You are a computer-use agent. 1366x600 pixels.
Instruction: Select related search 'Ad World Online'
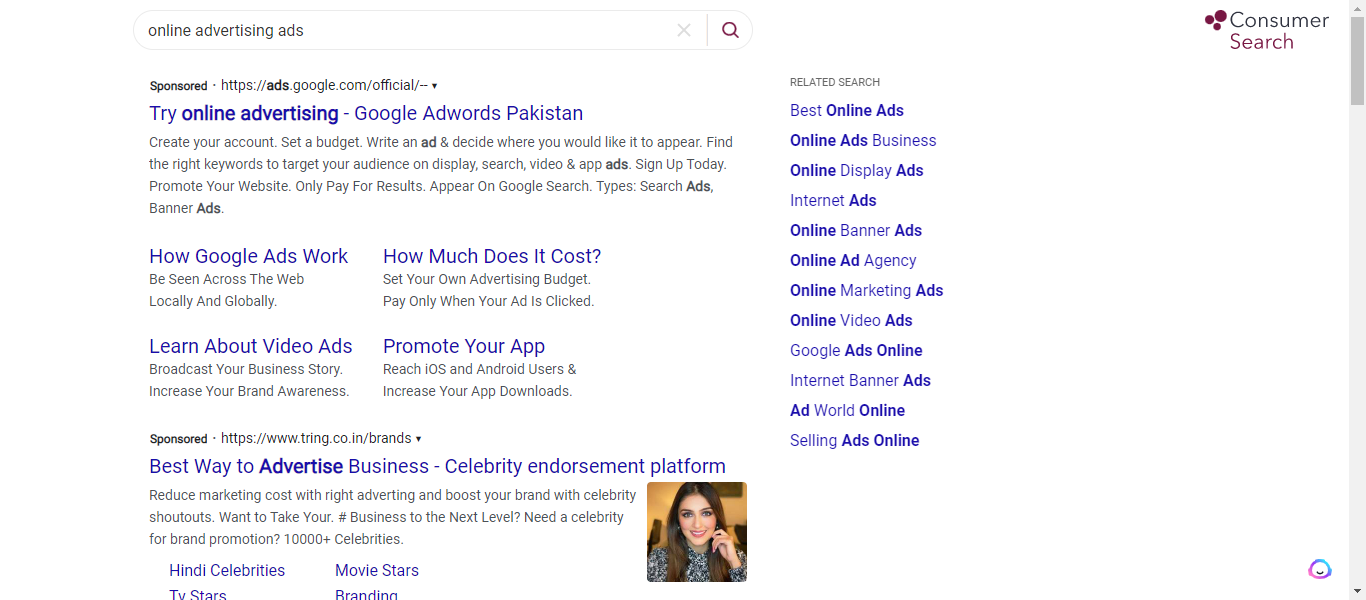click(847, 410)
